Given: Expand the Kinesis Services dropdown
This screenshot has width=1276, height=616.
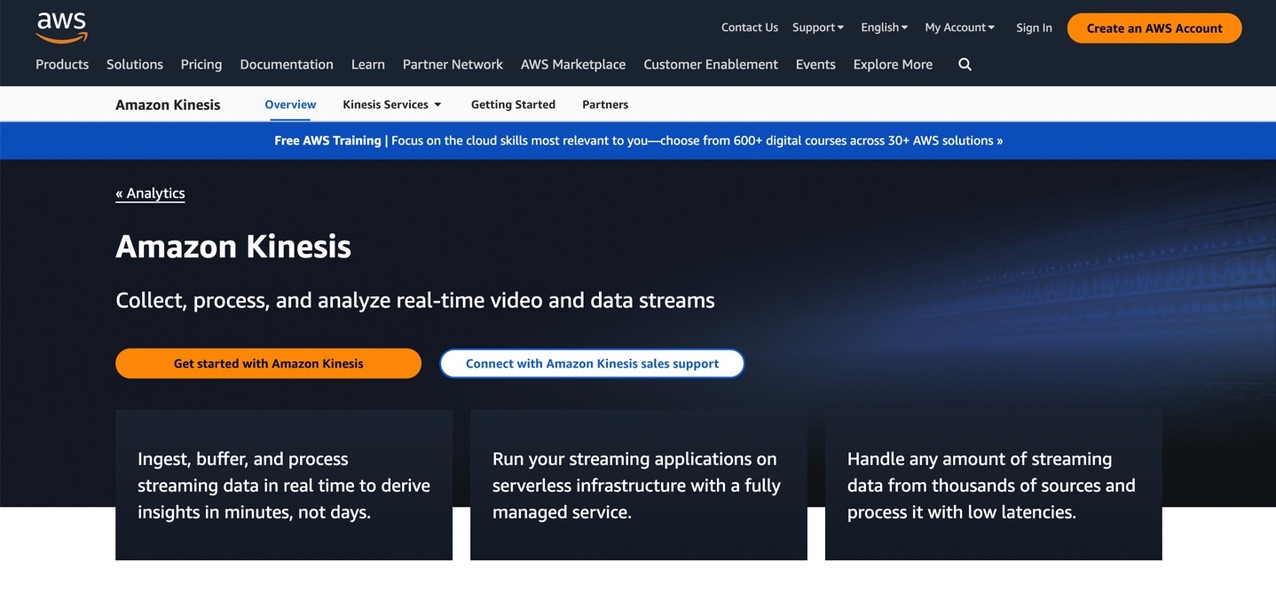Looking at the screenshot, I should [x=392, y=104].
